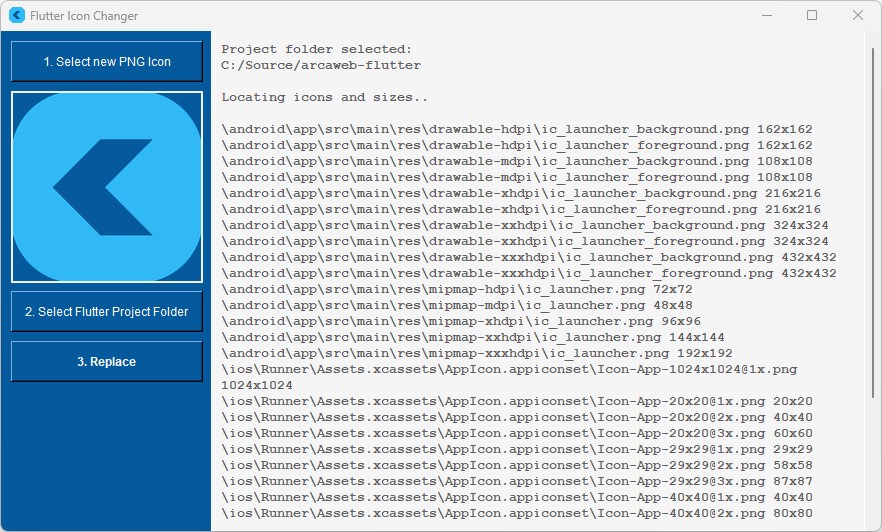
Task: Click the 'Project folder selected:' line
Action: pyautogui.click(x=317, y=49)
